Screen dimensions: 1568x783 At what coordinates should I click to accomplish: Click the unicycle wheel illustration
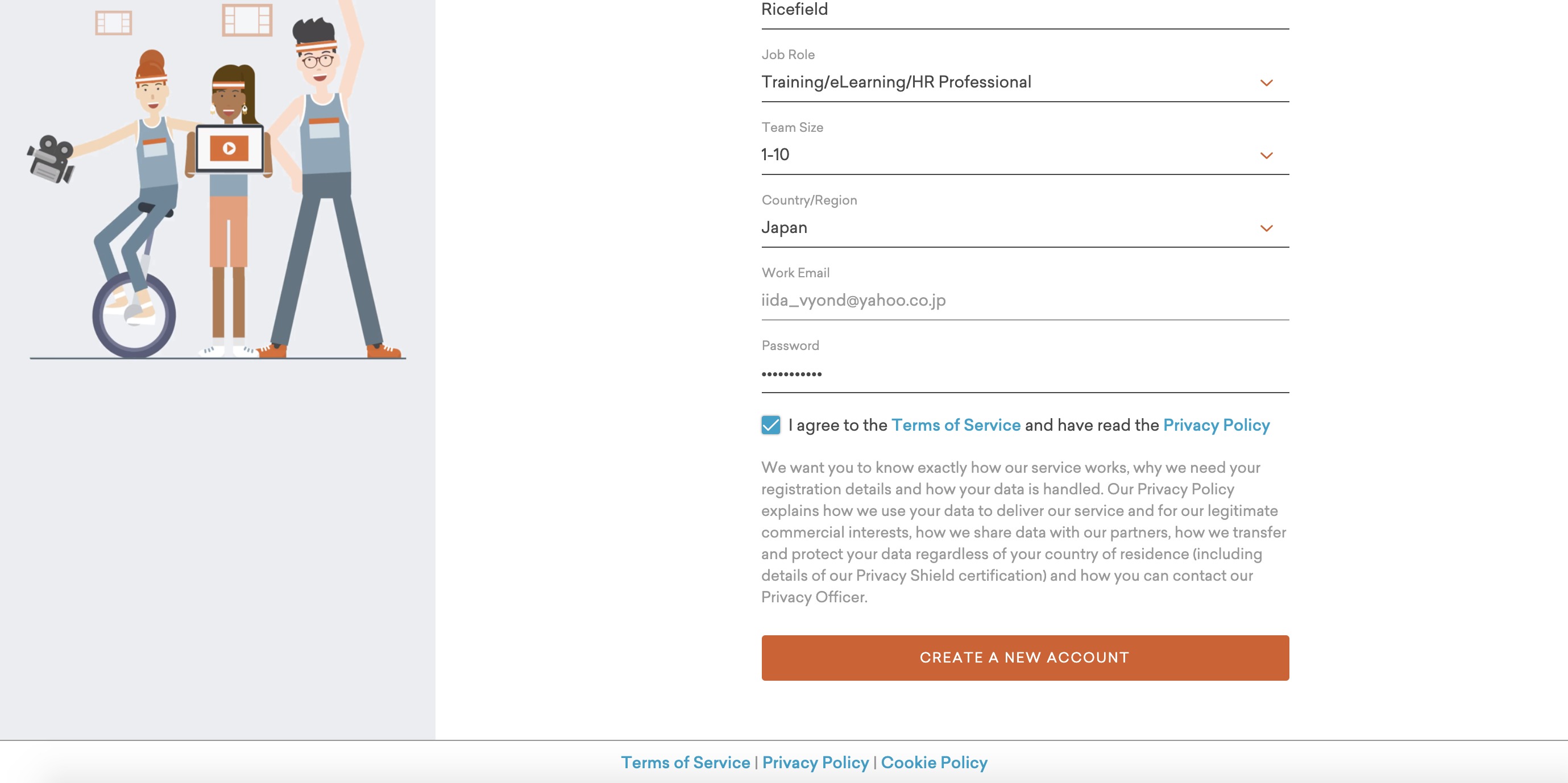click(134, 315)
